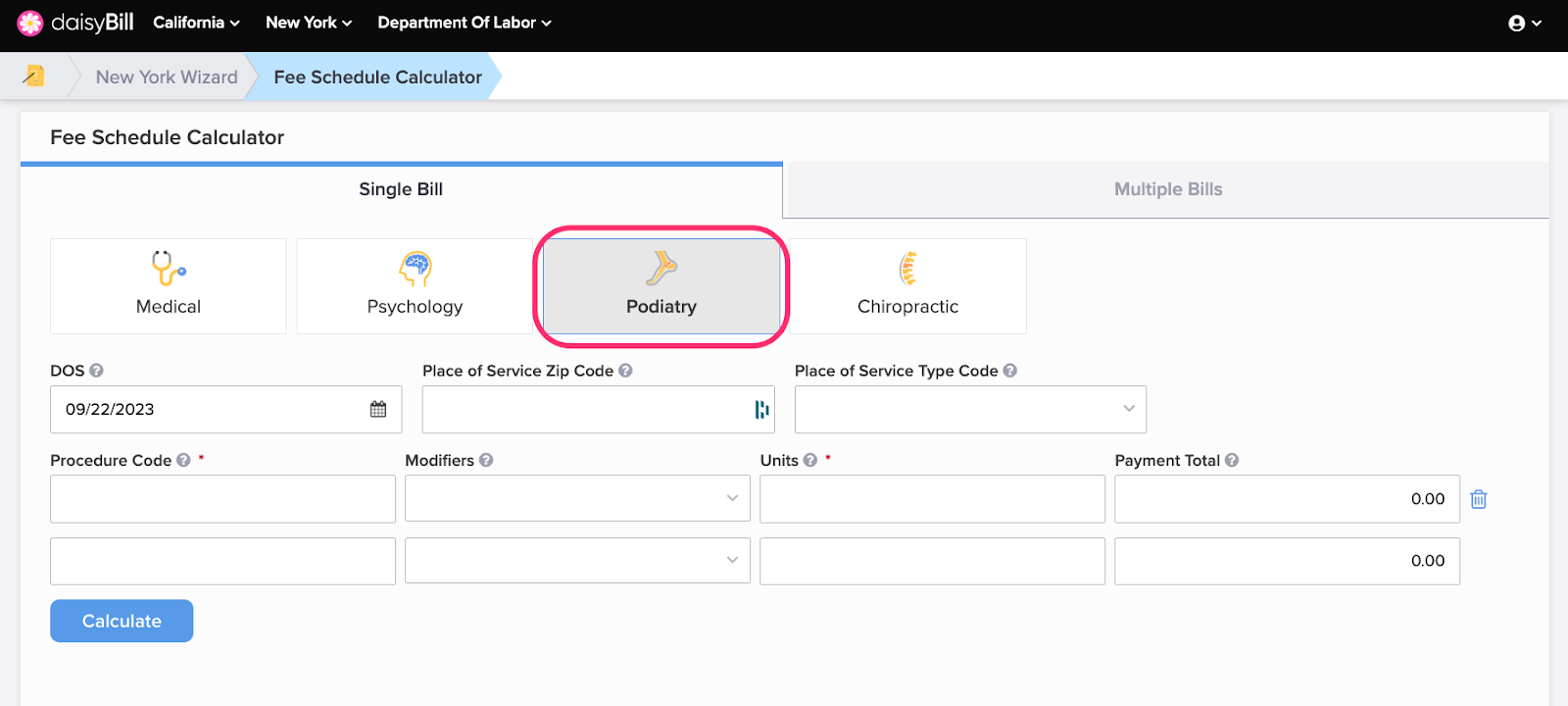Click help icon beside Procedure Code
Screen dimensions: 1568x706
[x=183, y=460]
